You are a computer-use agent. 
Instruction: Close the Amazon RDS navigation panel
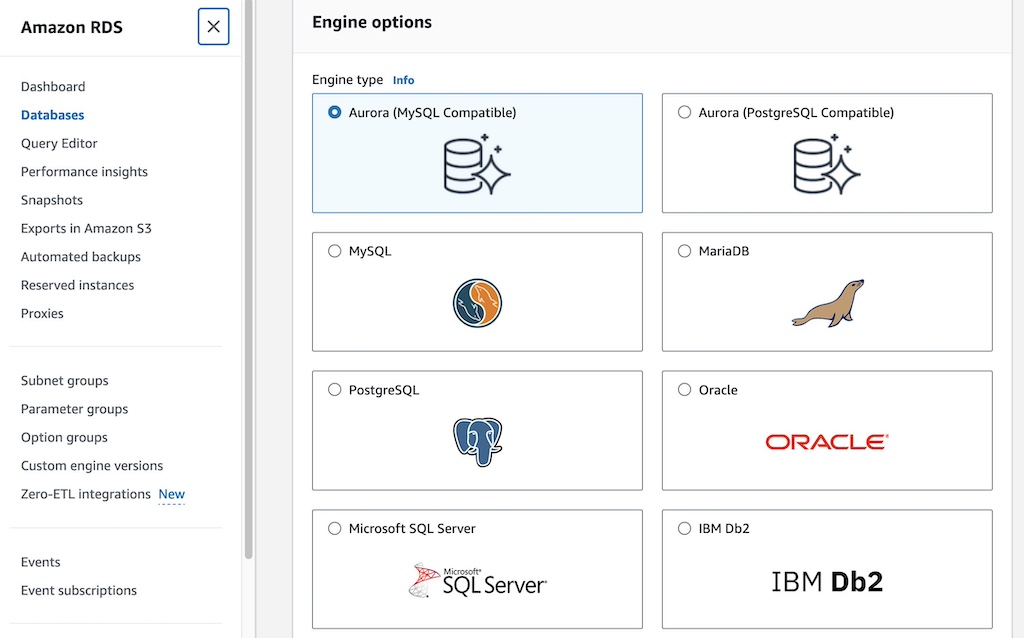[x=214, y=27]
